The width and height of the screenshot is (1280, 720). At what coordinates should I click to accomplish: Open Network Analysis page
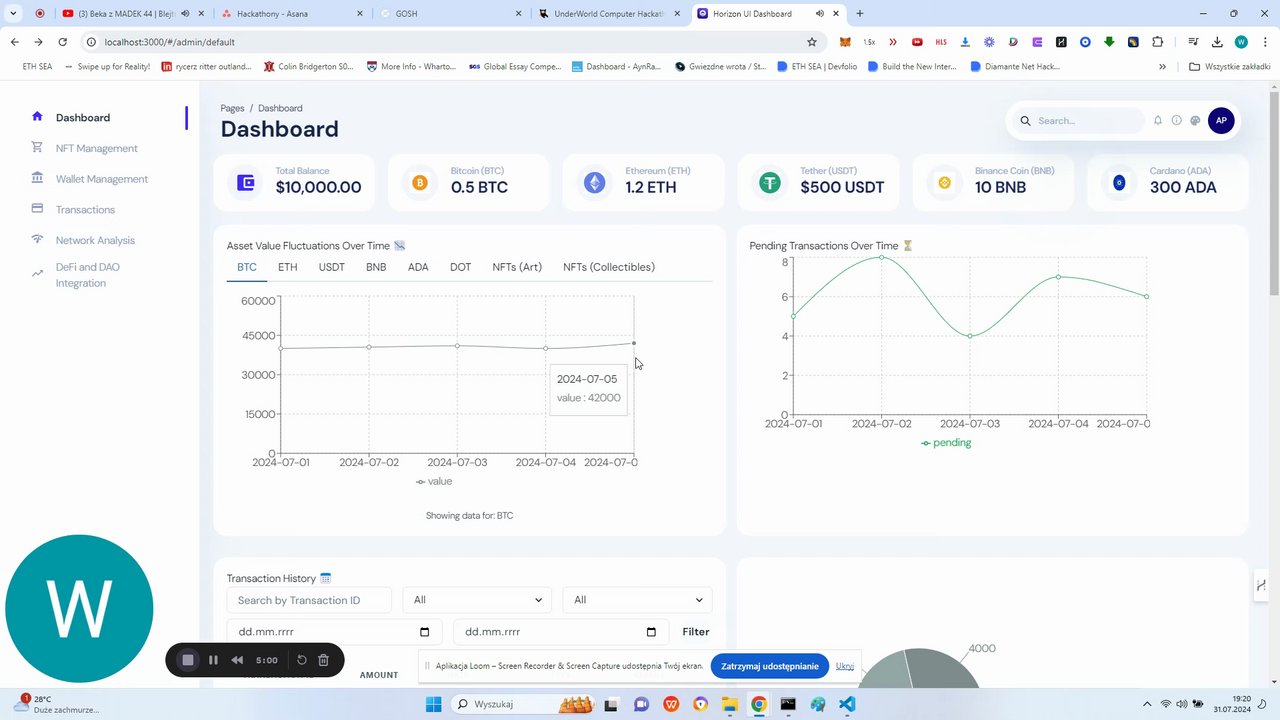95,240
